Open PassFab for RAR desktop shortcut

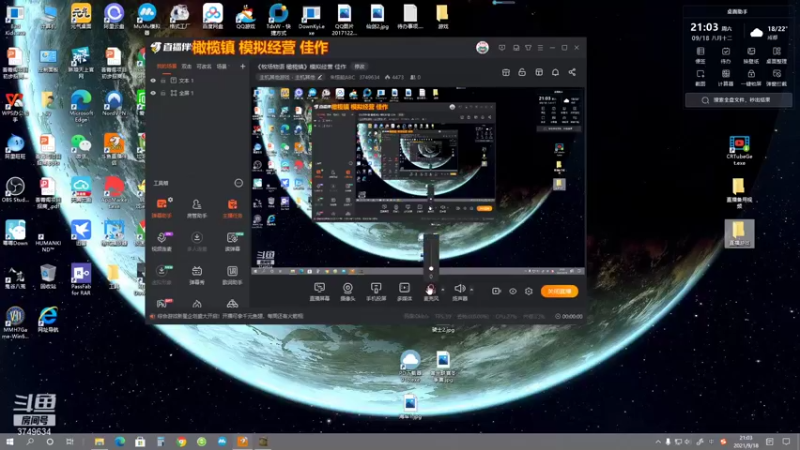tap(81, 280)
